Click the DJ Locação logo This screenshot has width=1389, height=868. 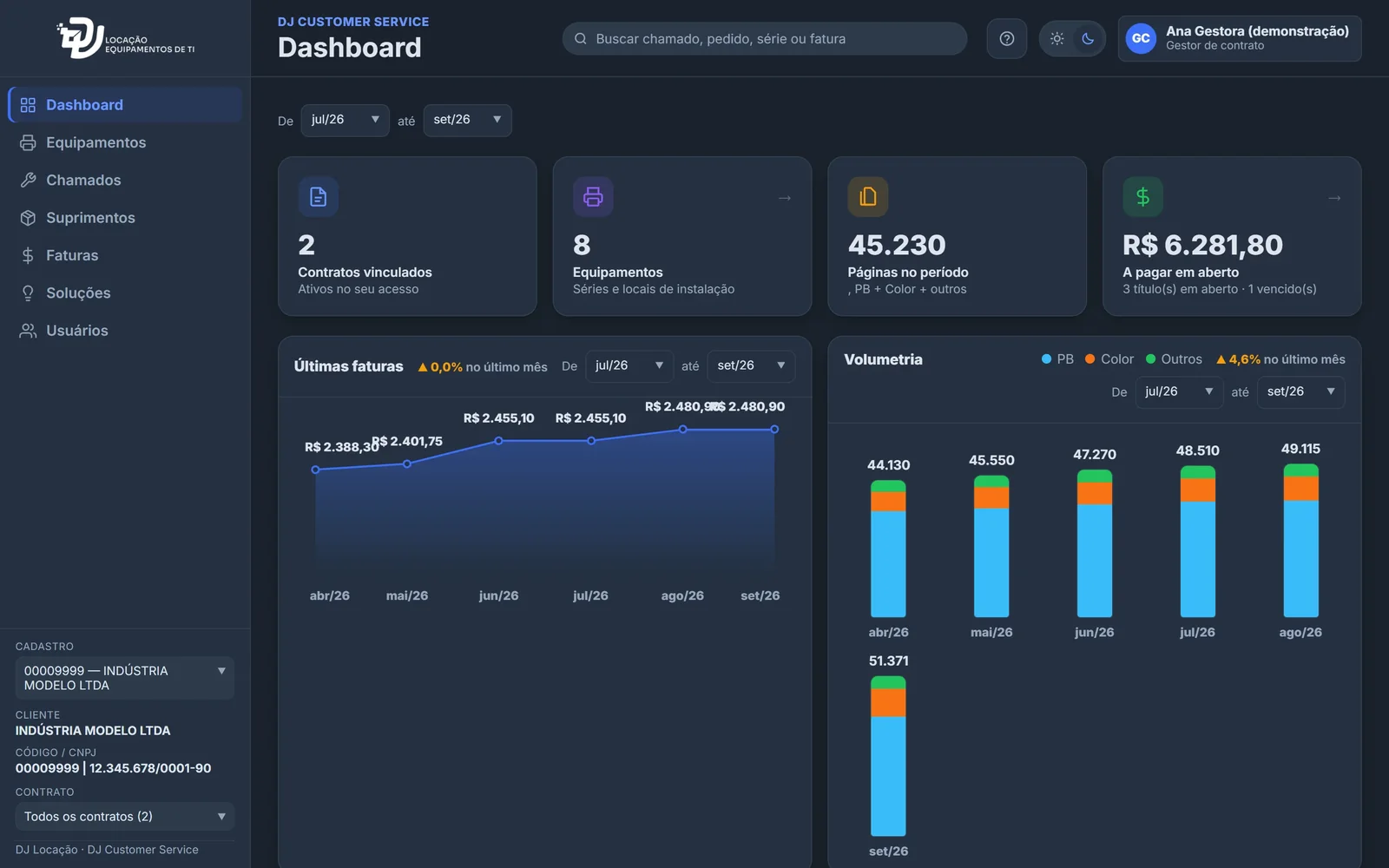point(126,38)
